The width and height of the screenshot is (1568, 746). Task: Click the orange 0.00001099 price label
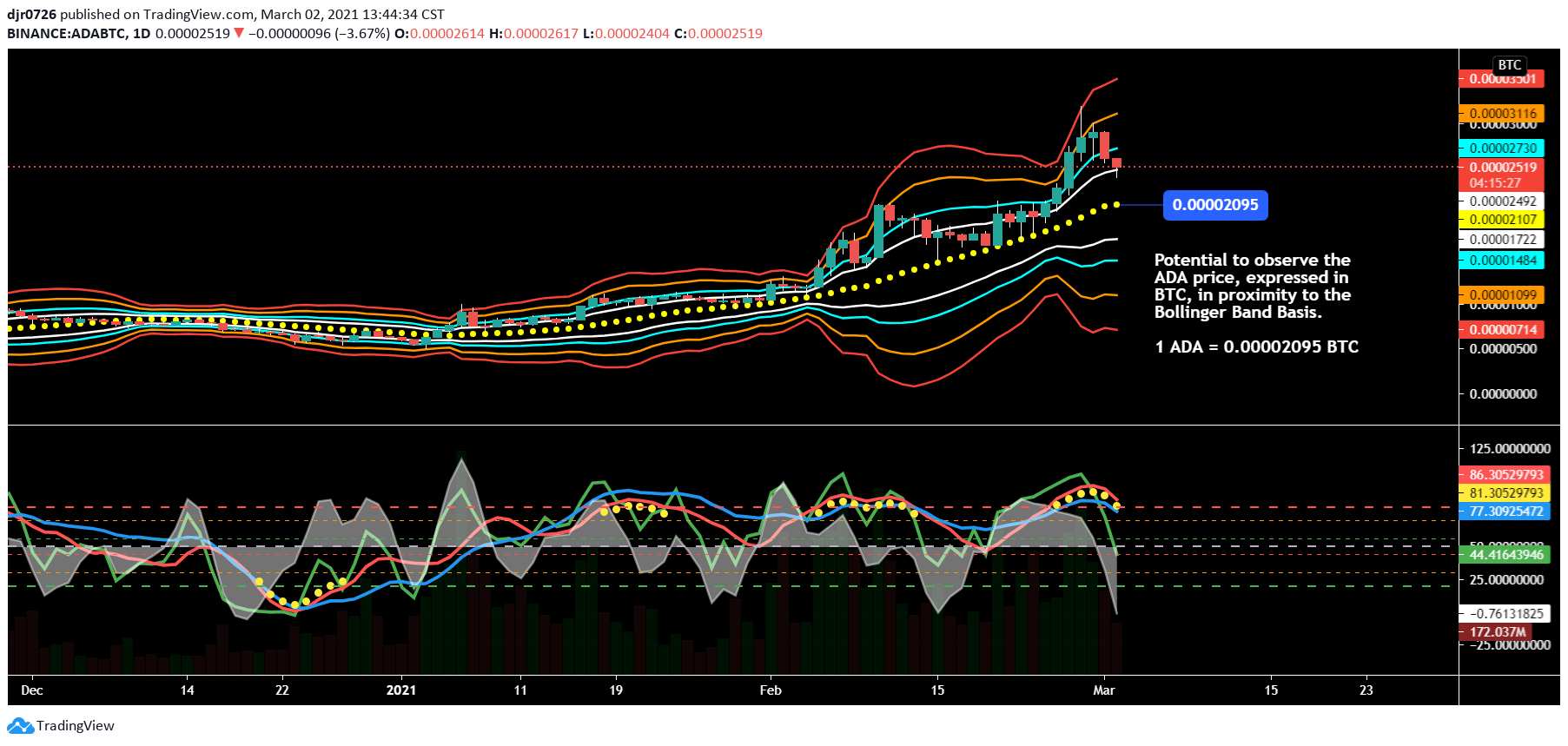click(1501, 295)
